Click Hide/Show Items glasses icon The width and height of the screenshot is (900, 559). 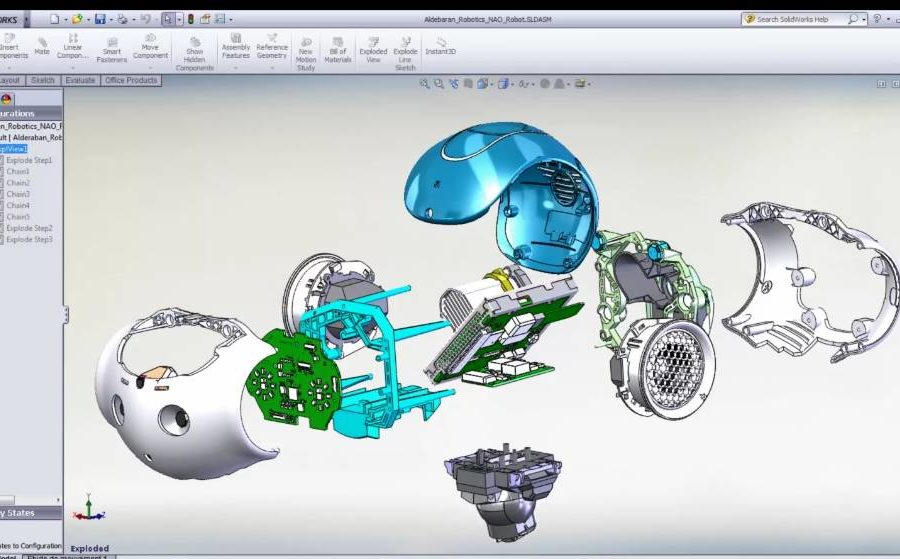[x=523, y=84]
